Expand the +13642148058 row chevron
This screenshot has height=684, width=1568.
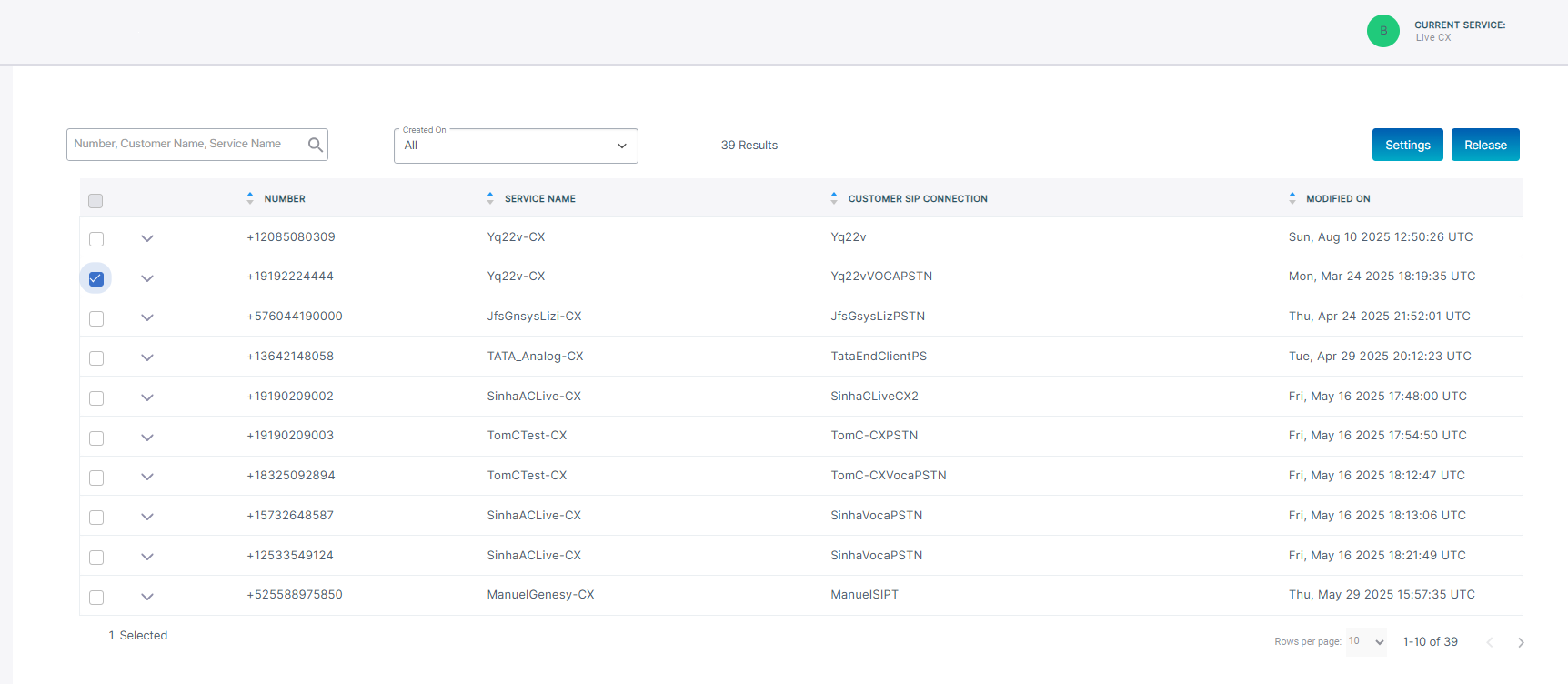pos(147,357)
